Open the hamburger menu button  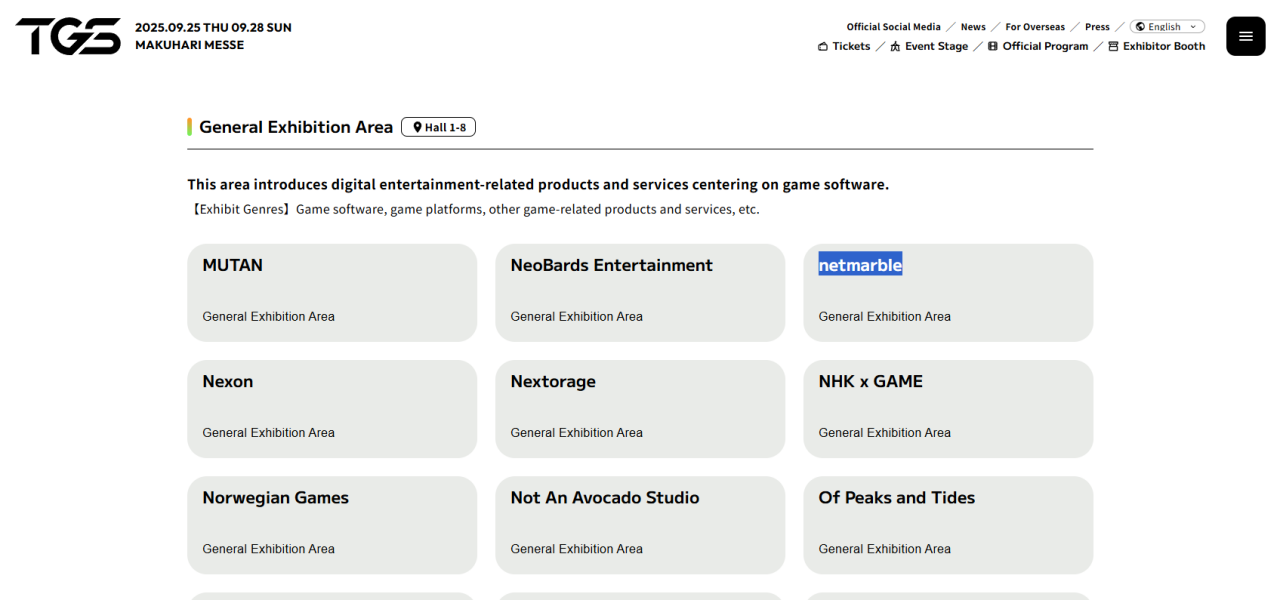point(1245,36)
